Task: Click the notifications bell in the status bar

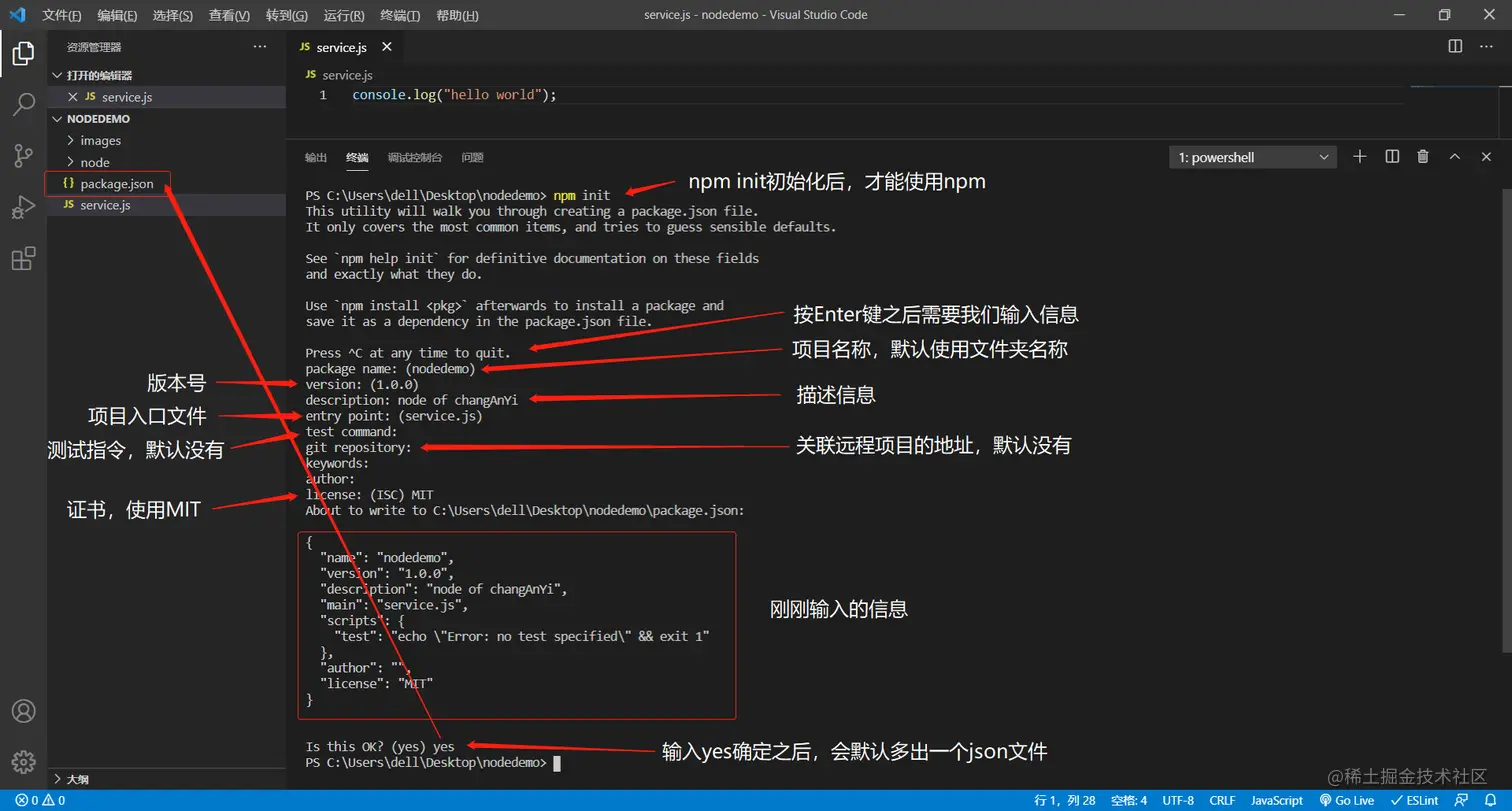Action: tap(1492, 800)
